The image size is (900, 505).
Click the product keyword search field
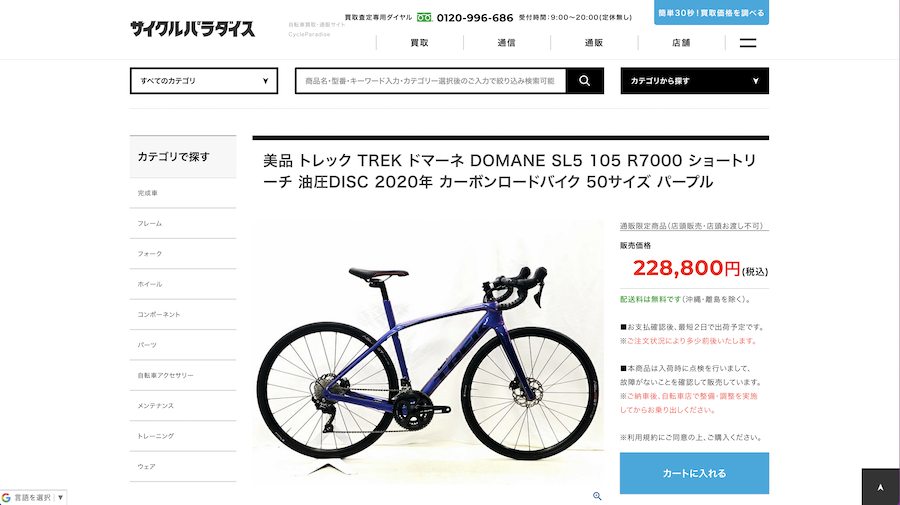[430, 81]
